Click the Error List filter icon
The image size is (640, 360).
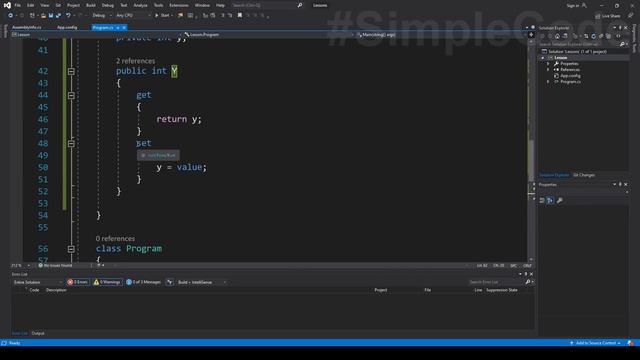pyautogui.click(x=170, y=282)
